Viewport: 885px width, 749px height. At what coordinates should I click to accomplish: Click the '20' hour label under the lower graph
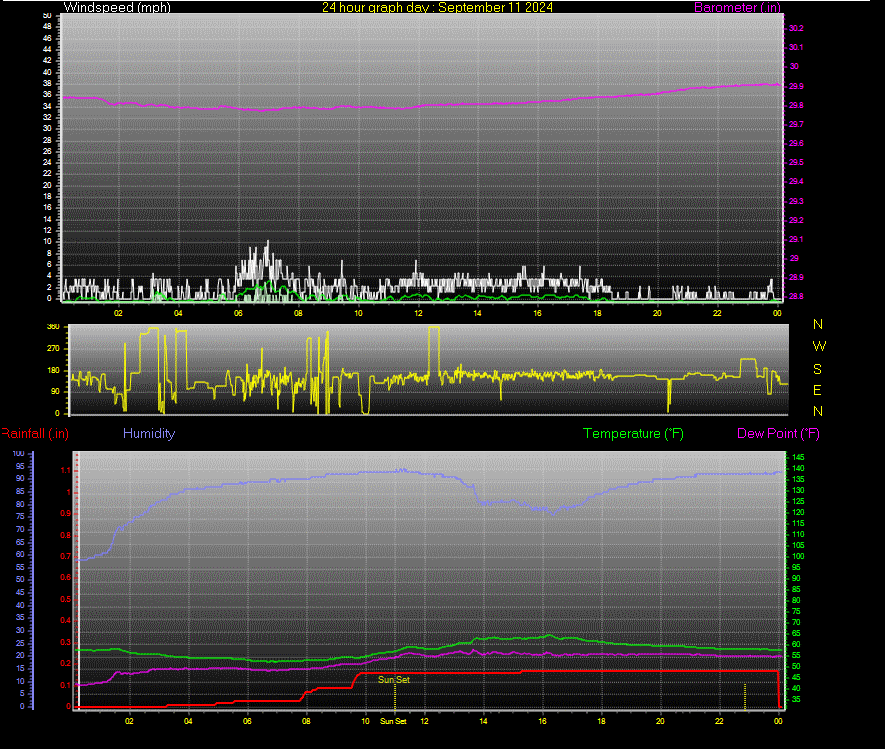(660, 721)
